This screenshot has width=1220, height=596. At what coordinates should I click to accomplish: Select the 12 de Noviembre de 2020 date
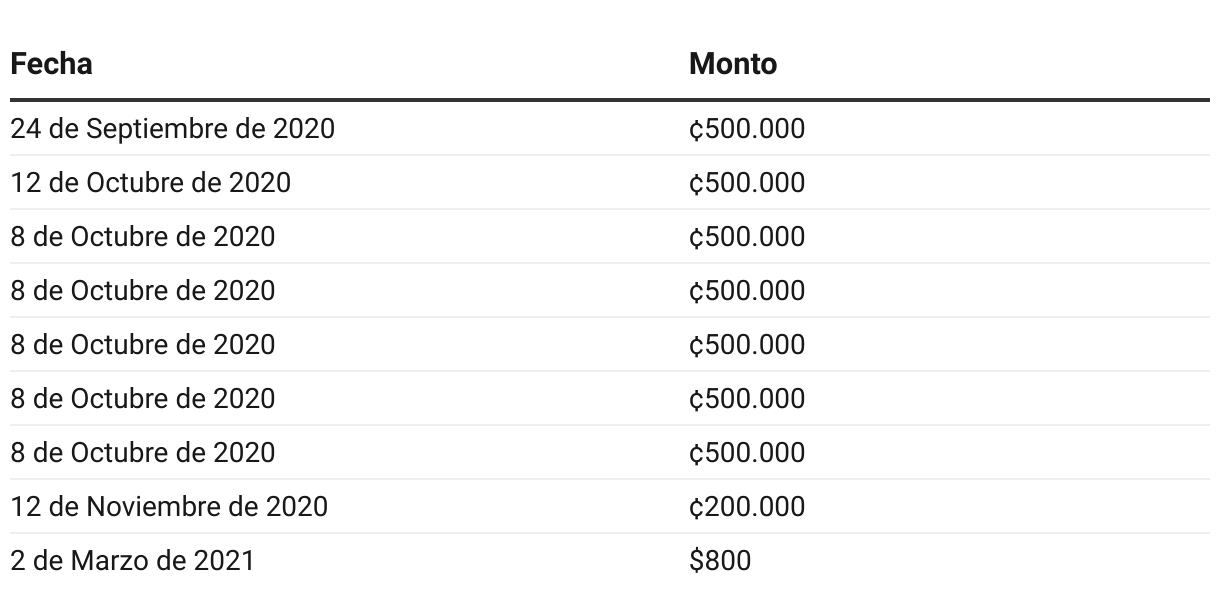click(x=169, y=507)
